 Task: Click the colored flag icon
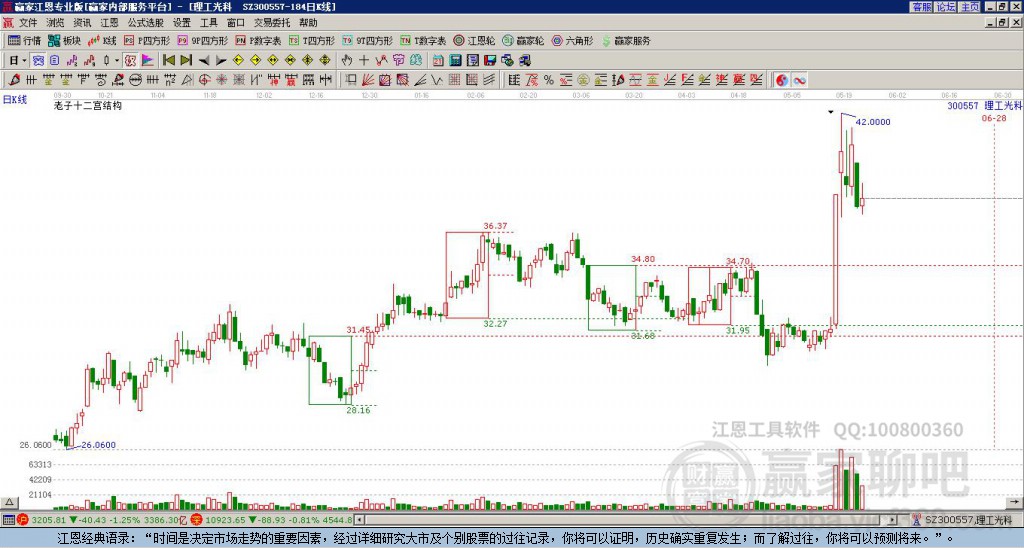148,61
